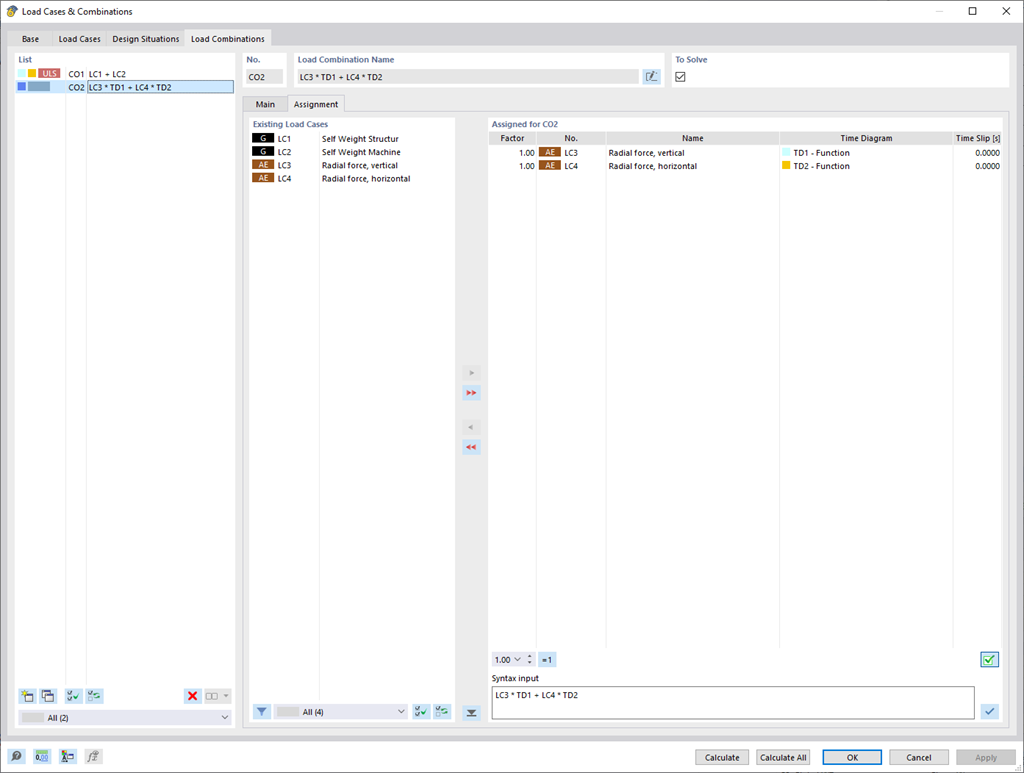1024x773 pixels.
Task: Click the =1 factor reset button
Action: [546, 659]
